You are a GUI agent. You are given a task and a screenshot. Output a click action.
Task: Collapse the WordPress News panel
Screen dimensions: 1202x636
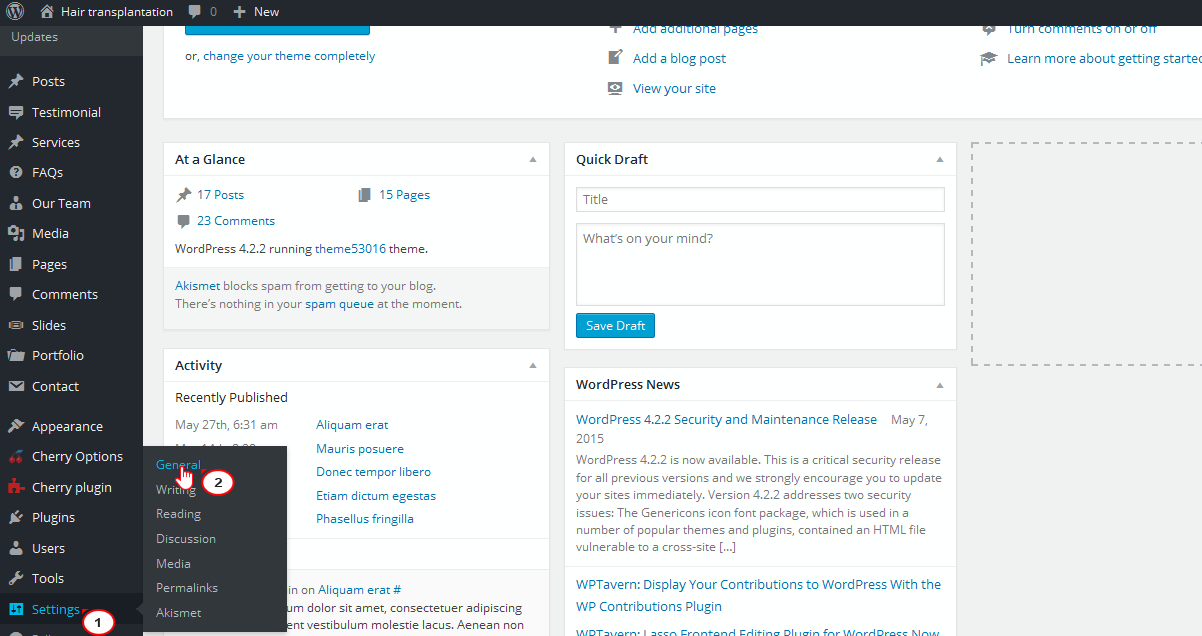(939, 384)
